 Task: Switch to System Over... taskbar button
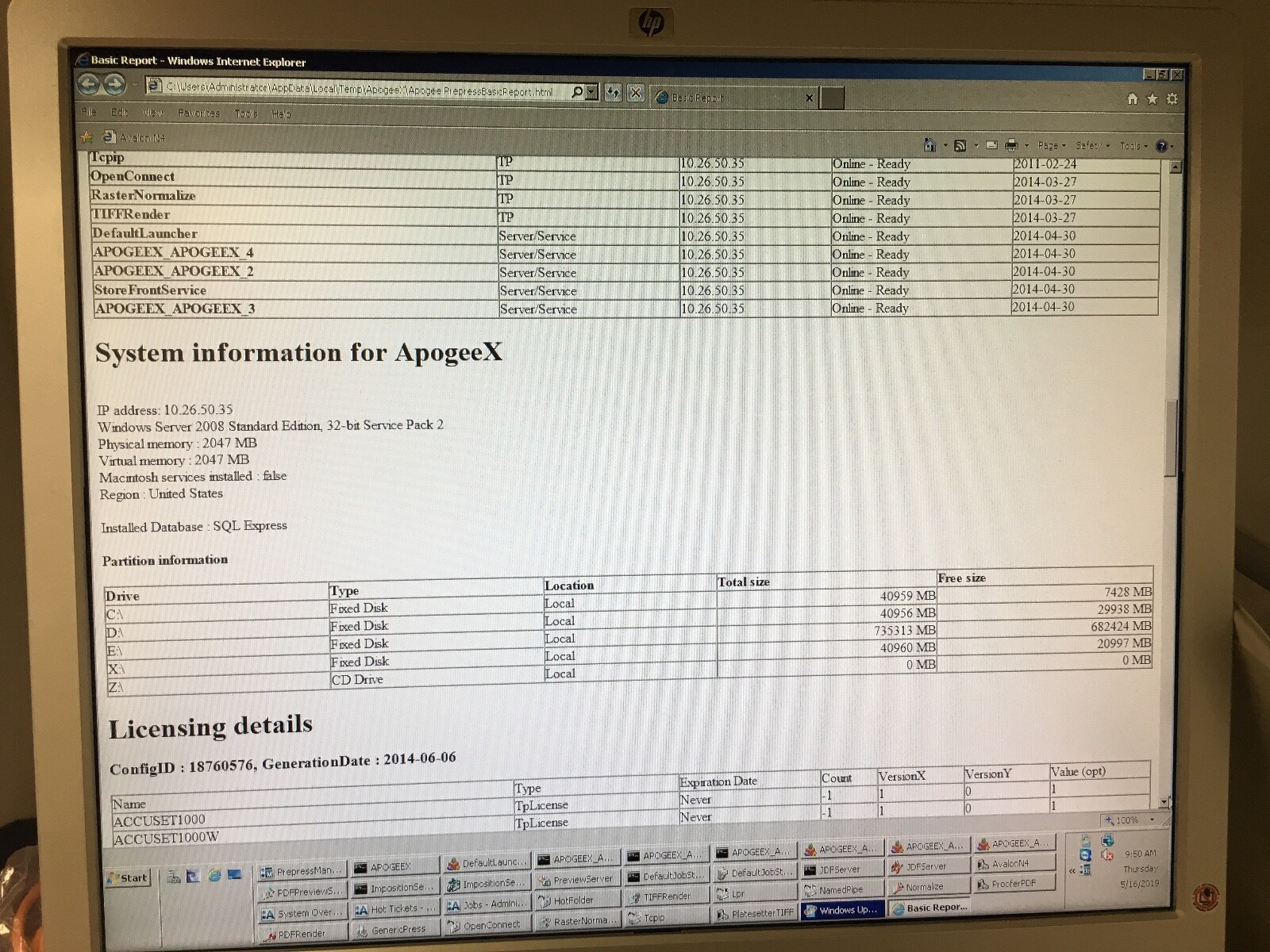tap(303, 913)
